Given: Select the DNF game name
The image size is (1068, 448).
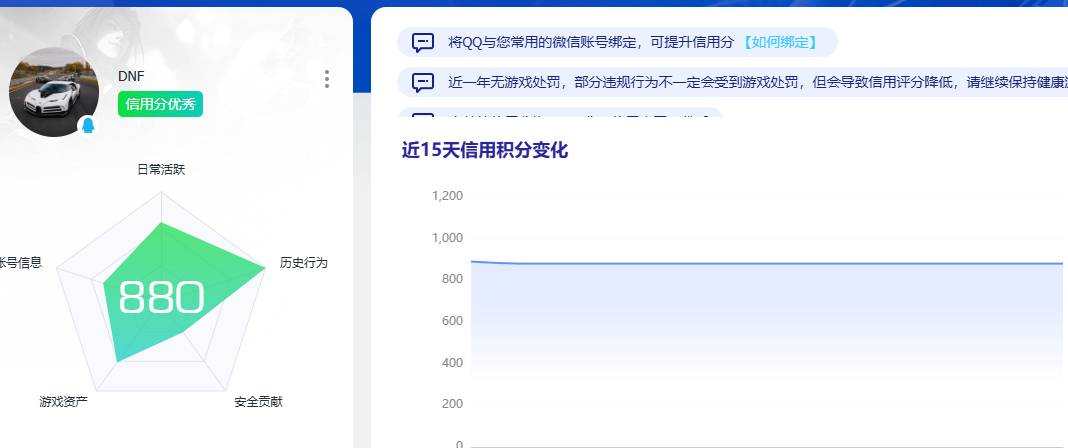Looking at the screenshot, I should [x=131, y=76].
